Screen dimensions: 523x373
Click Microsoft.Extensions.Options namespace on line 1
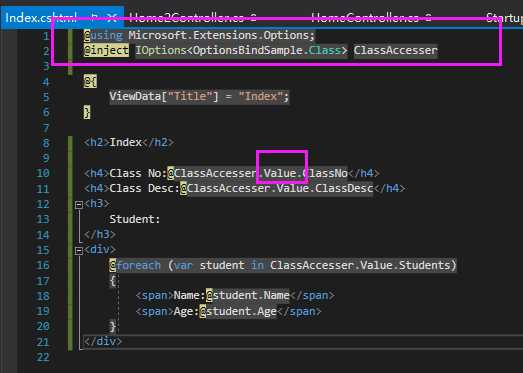point(219,35)
